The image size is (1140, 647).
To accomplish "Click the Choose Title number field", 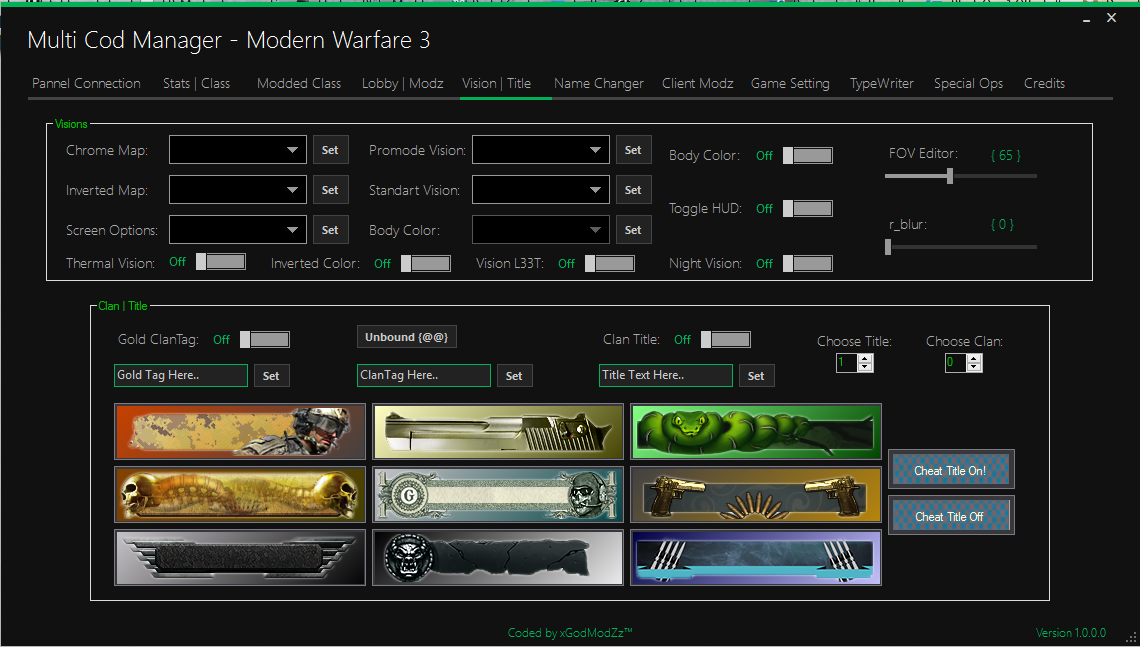I will (847, 362).
